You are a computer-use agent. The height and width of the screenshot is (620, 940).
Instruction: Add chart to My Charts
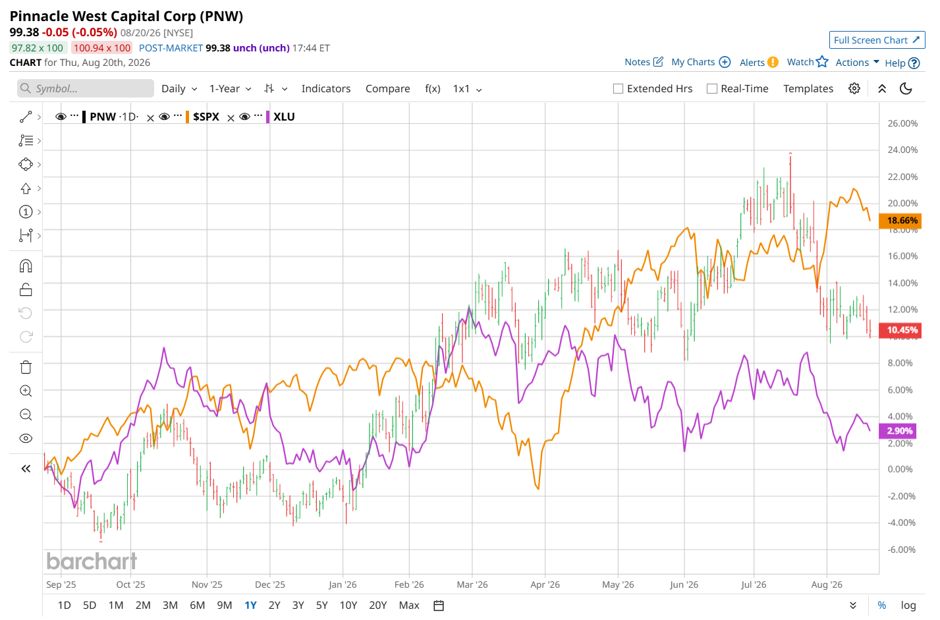click(x=724, y=62)
